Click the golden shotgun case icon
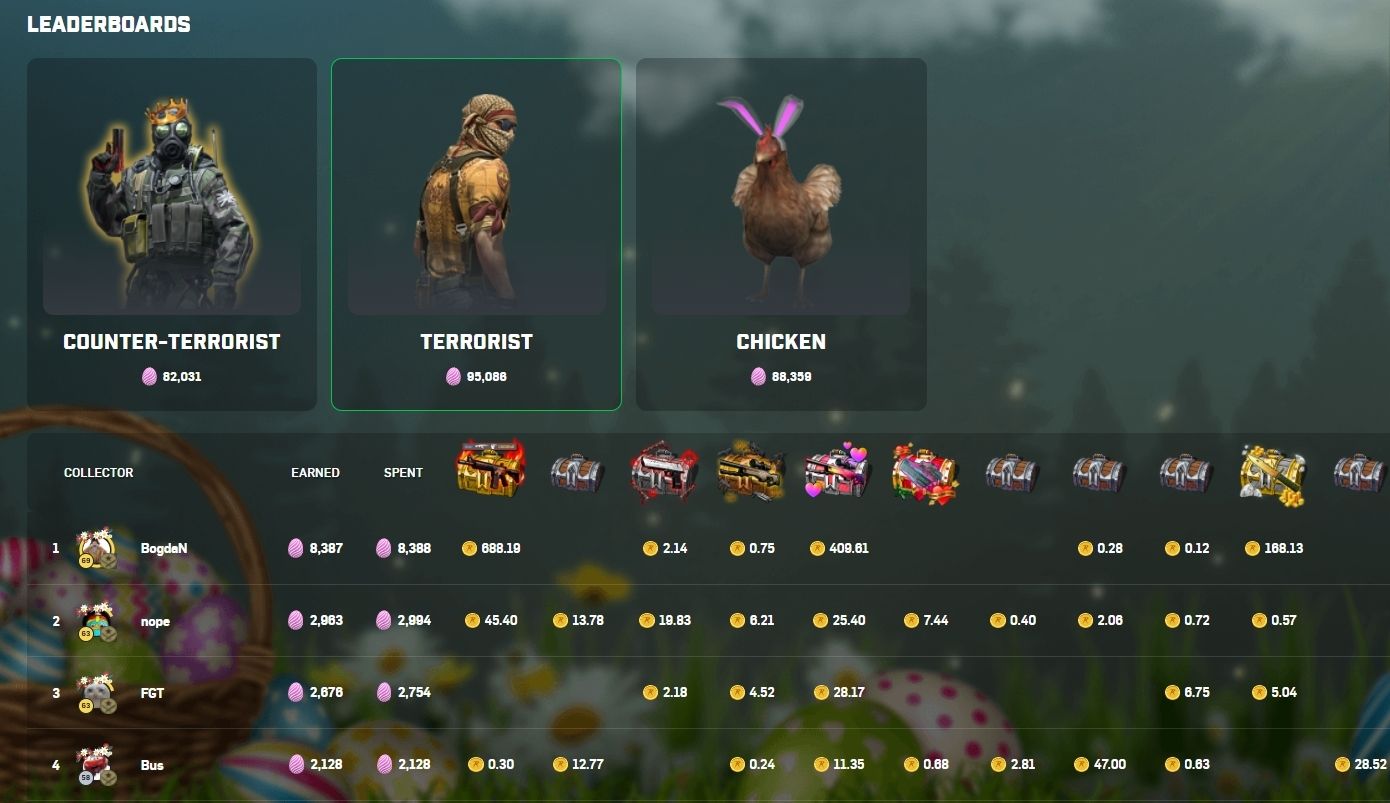Image resolution: width=1390 pixels, height=803 pixels. click(x=751, y=471)
